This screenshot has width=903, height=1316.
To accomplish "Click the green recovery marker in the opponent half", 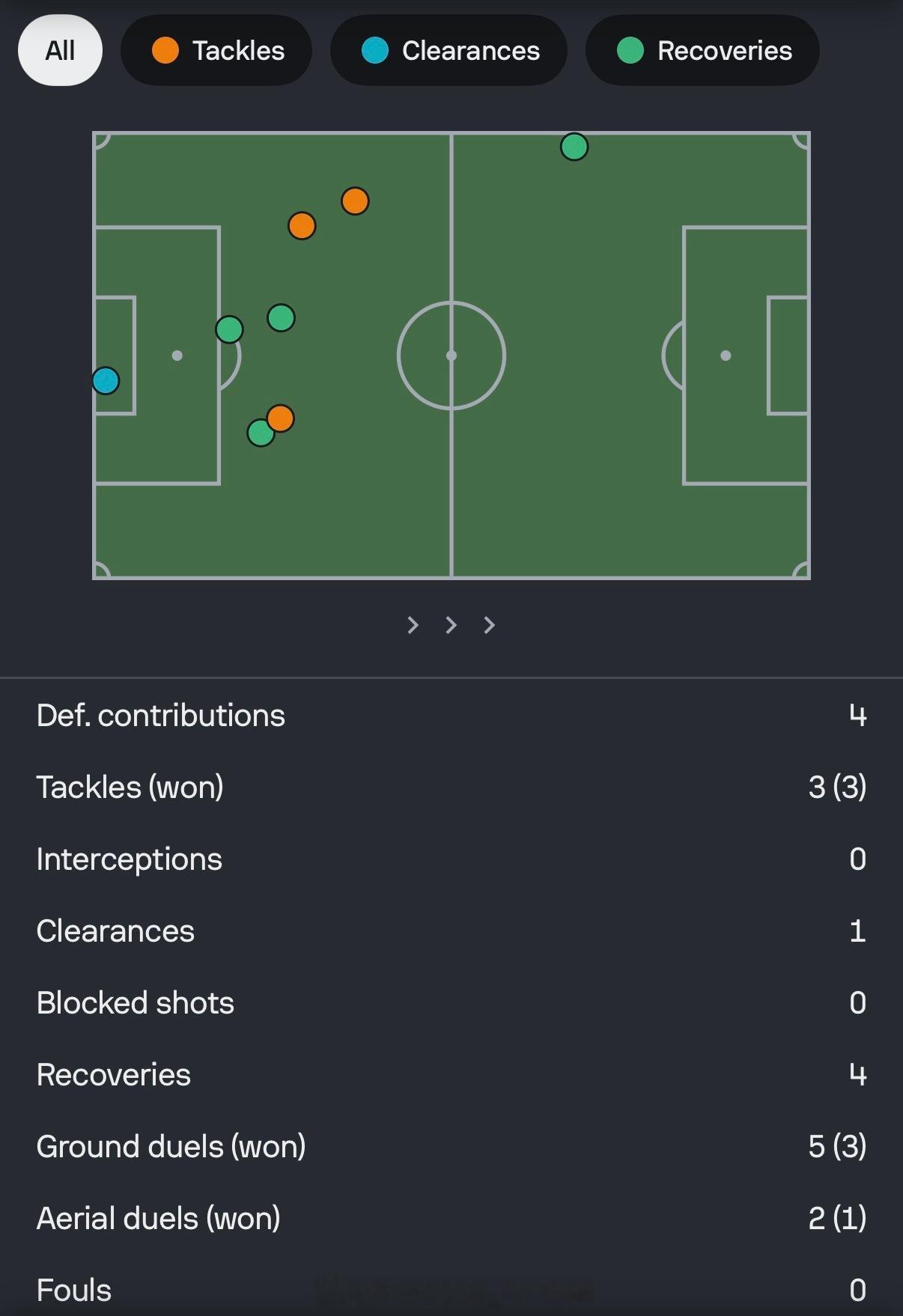I will 574,147.
